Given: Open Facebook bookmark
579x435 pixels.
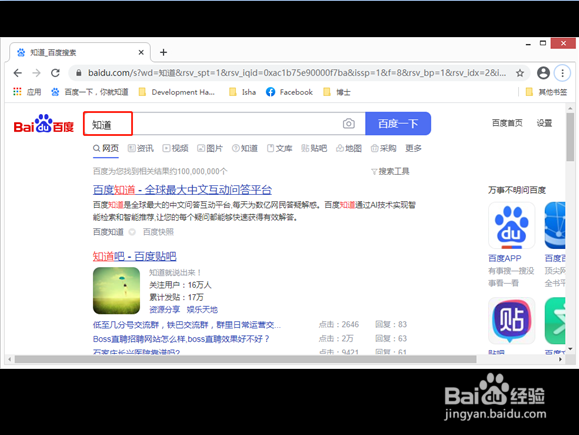Looking at the screenshot, I should coord(289,92).
